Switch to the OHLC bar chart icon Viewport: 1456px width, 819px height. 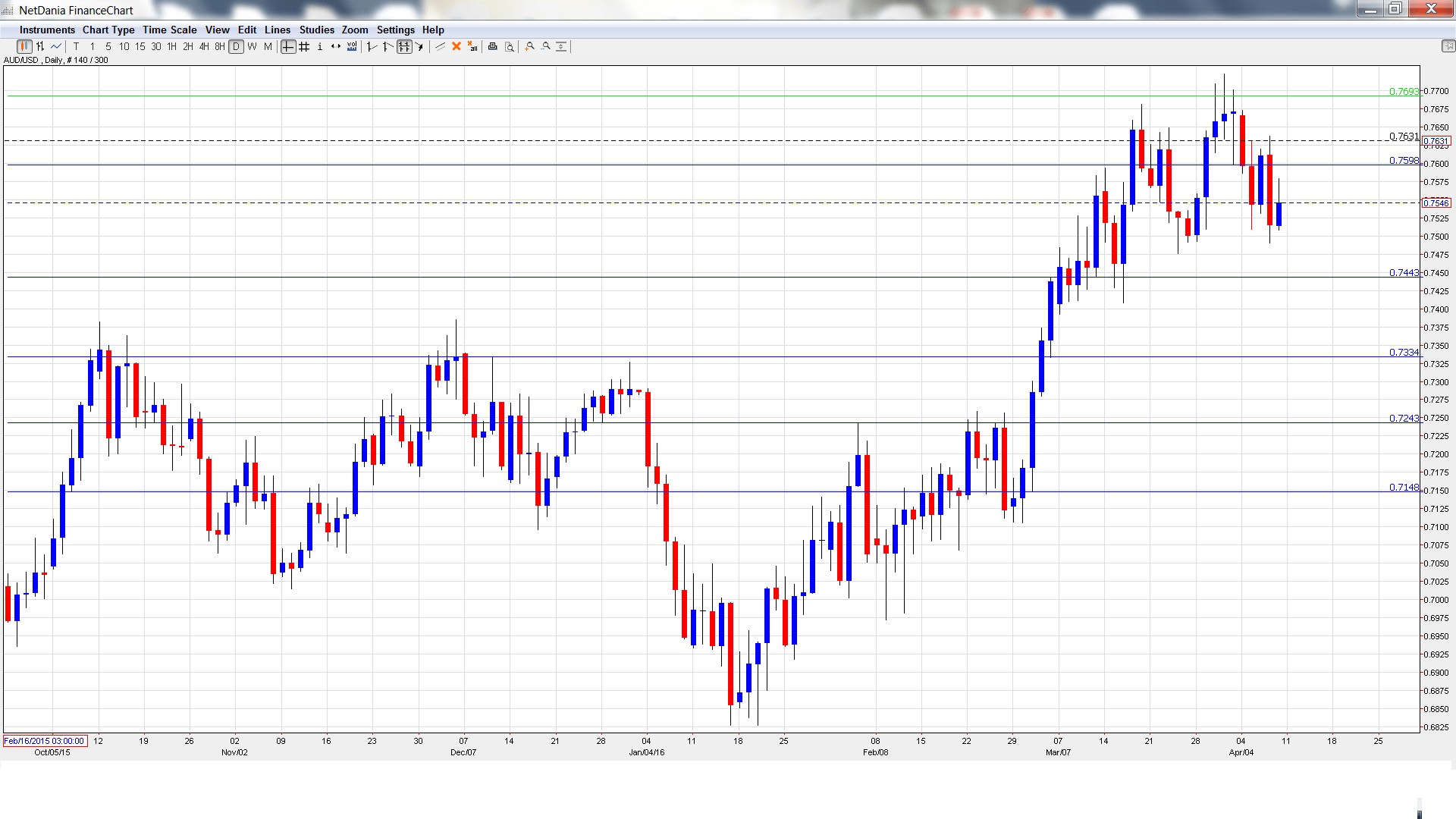40,47
